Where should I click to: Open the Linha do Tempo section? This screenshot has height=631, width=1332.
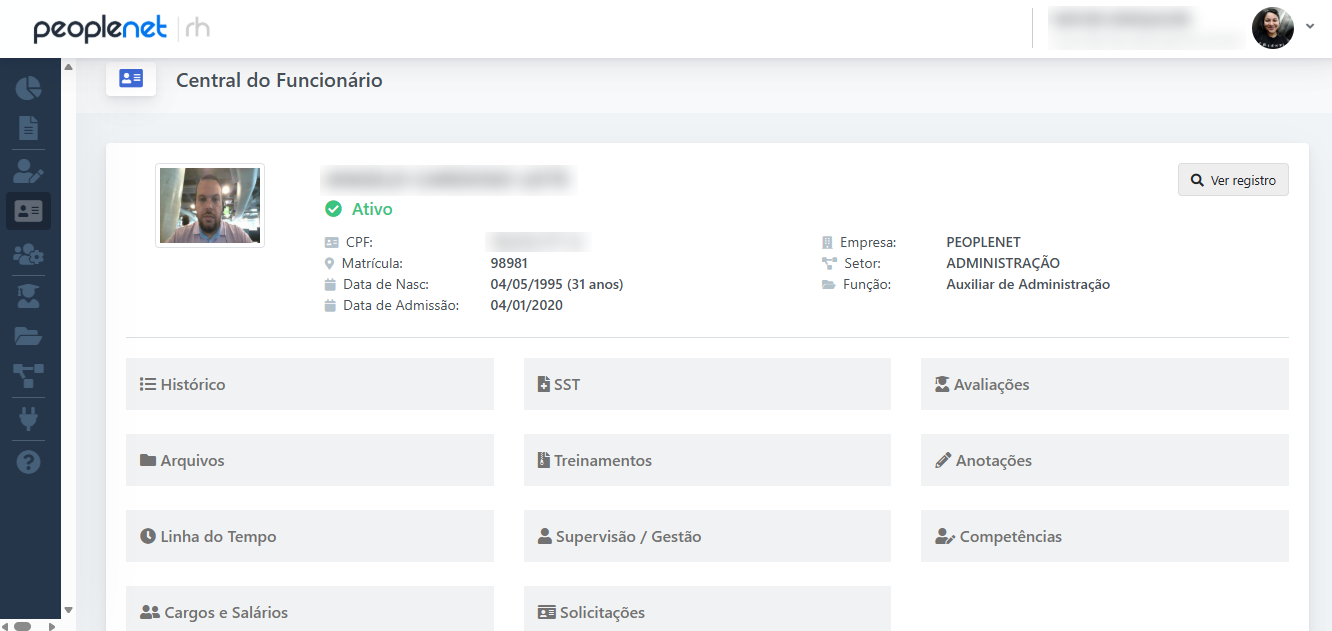[310, 536]
